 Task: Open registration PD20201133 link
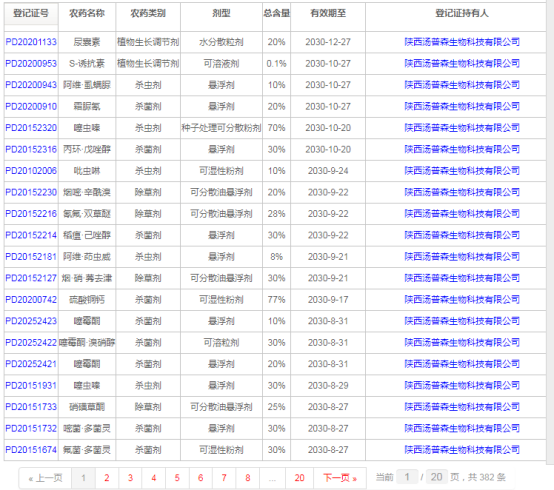pyautogui.click(x=31, y=42)
